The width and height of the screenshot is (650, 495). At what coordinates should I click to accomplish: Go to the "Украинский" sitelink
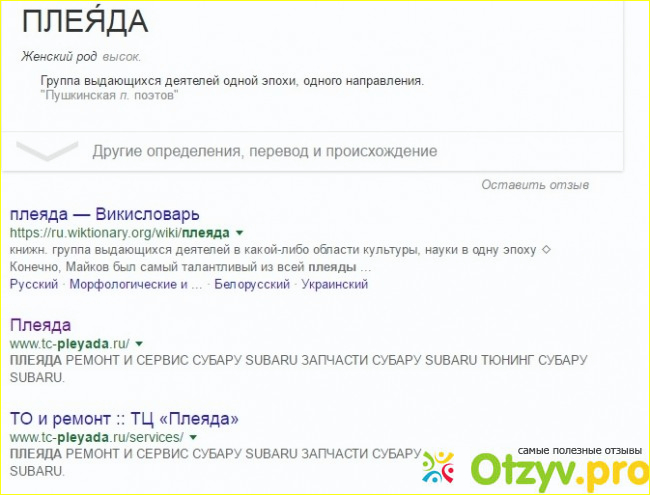pyautogui.click(x=335, y=284)
